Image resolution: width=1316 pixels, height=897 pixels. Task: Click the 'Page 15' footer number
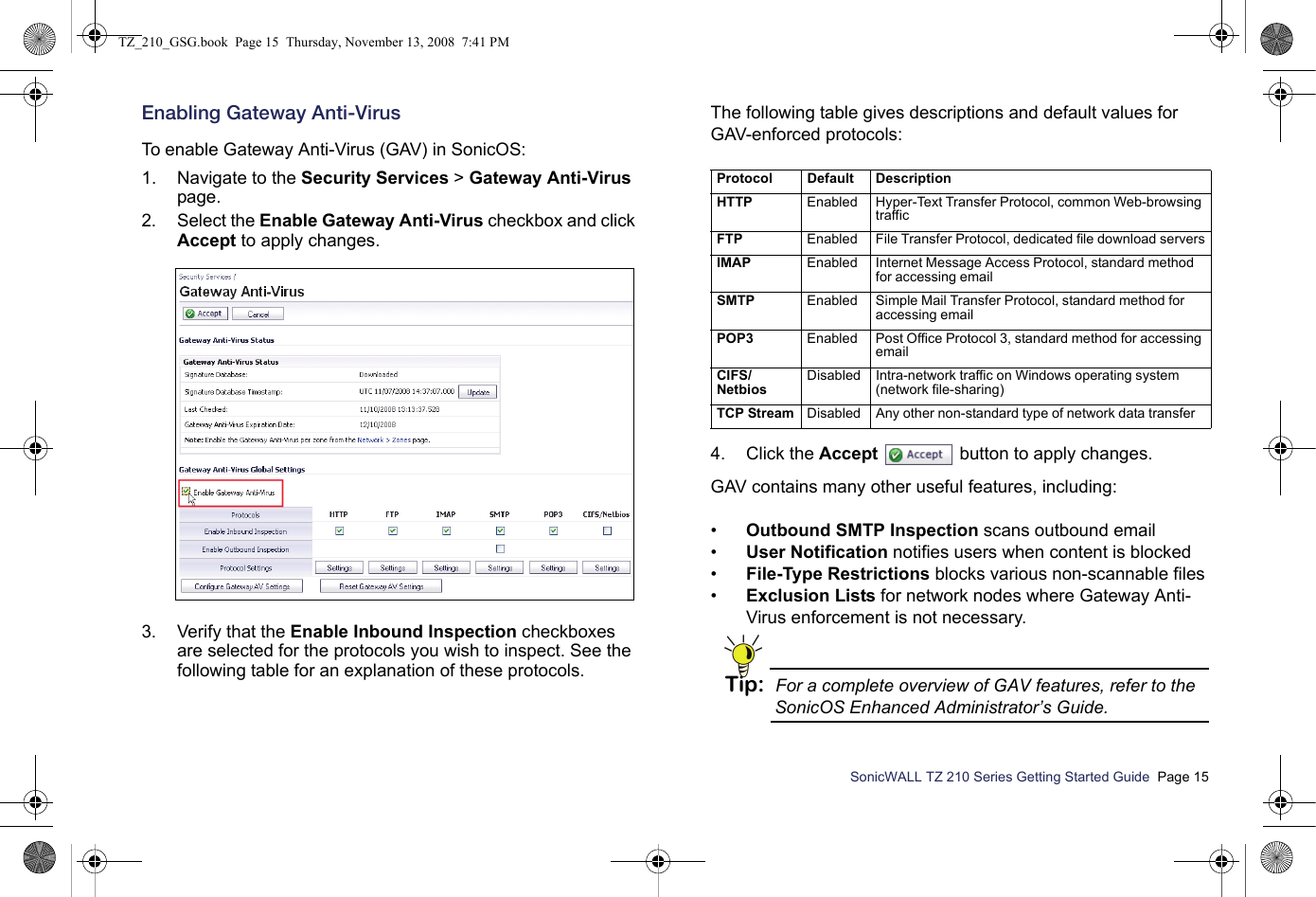(x=1183, y=777)
